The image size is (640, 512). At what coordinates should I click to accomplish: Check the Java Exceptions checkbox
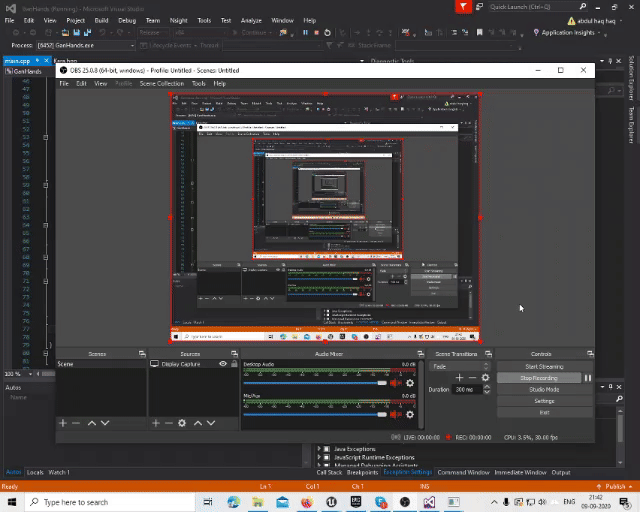[328, 449]
